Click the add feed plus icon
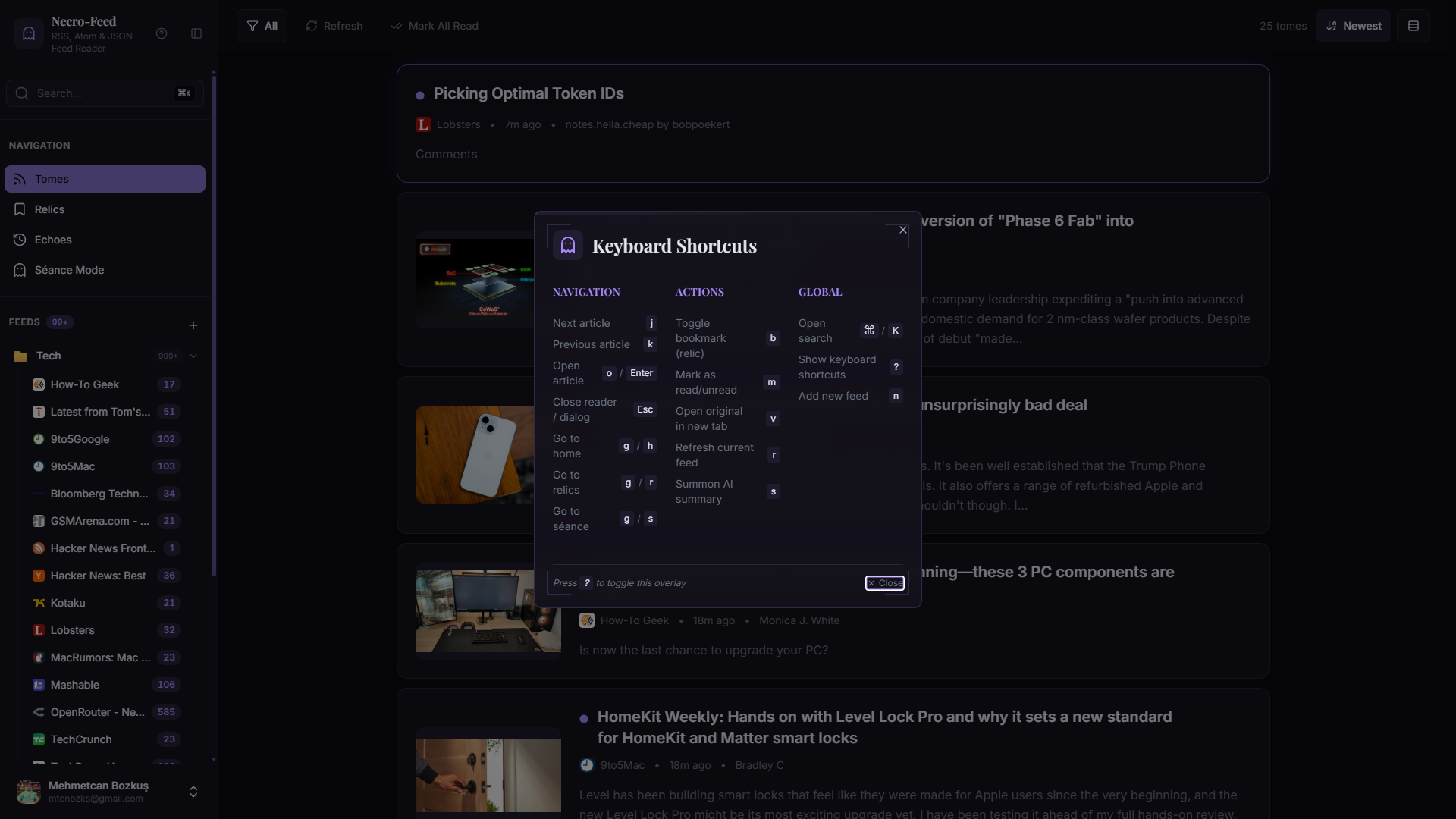 click(x=193, y=325)
